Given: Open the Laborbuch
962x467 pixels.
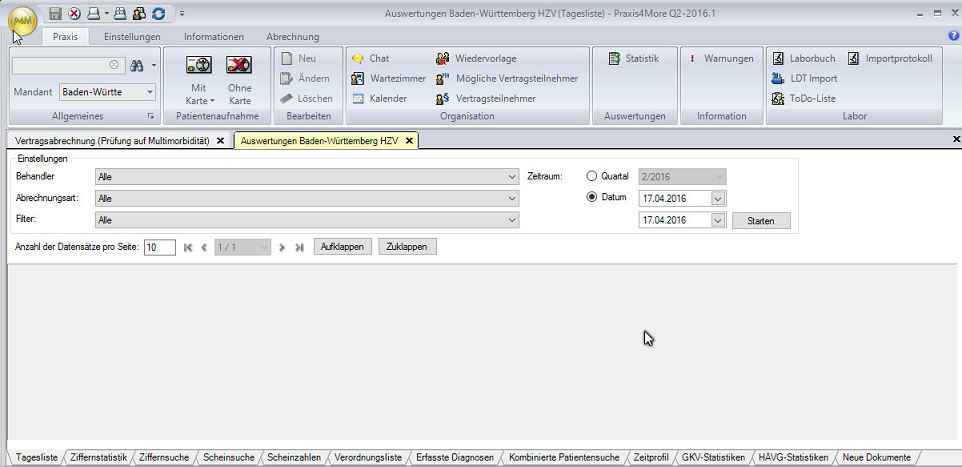Looking at the screenshot, I should [x=804, y=59].
